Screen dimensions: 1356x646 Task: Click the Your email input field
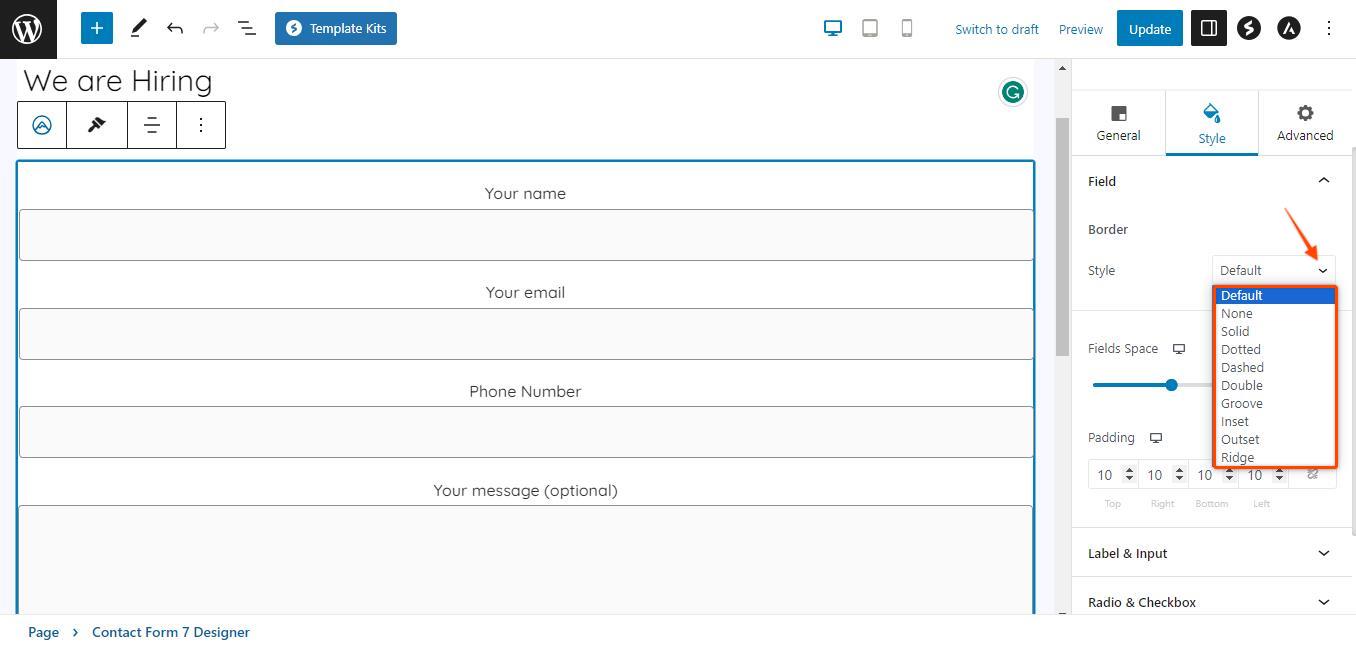pos(526,334)
